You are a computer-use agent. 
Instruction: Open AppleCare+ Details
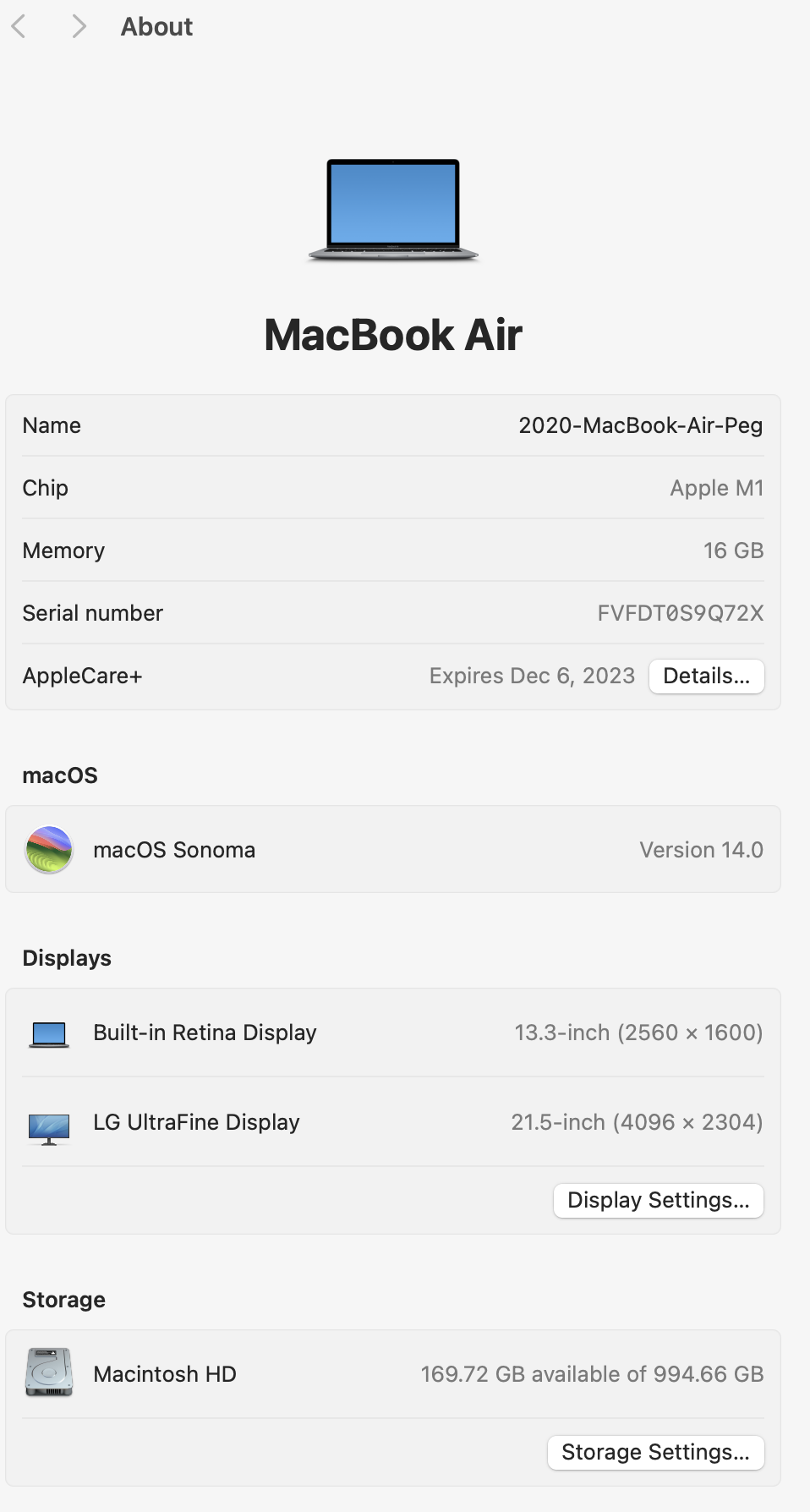[x=707, y=677]
